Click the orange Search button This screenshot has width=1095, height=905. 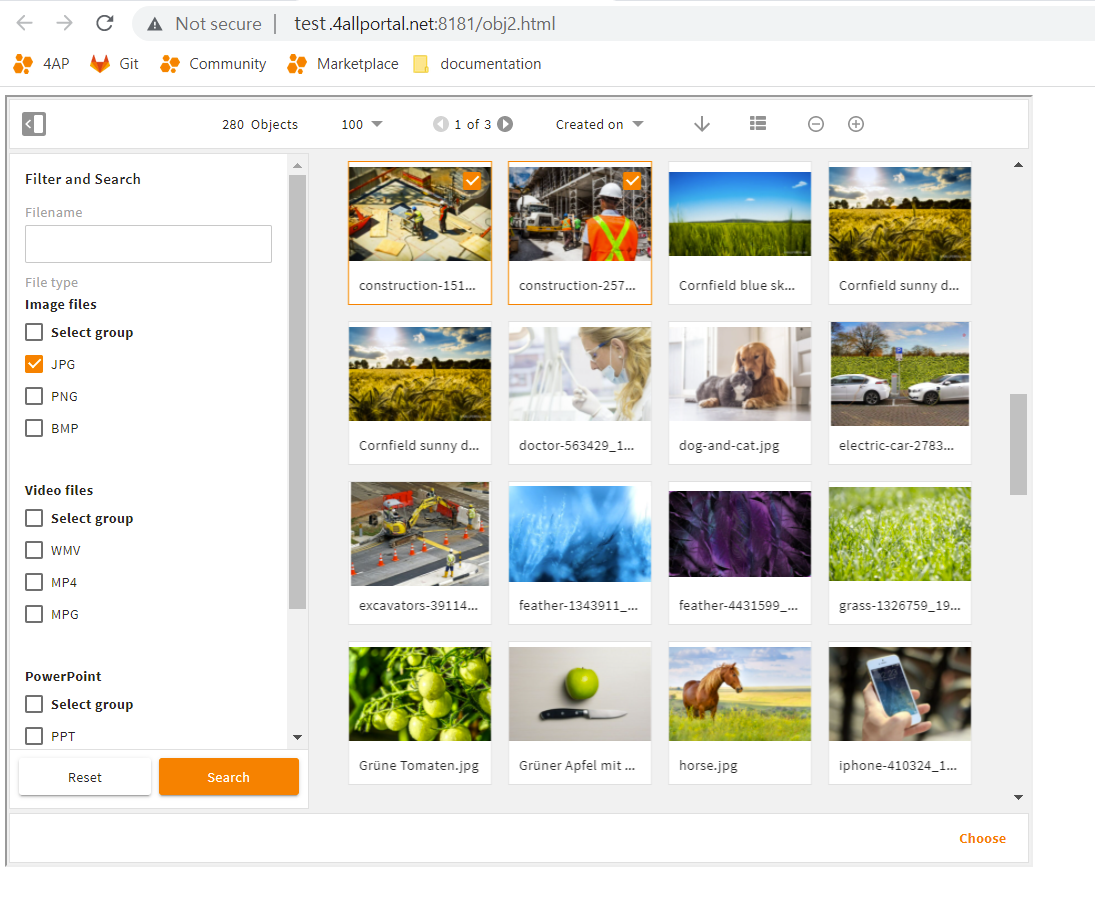coord(229,777)
